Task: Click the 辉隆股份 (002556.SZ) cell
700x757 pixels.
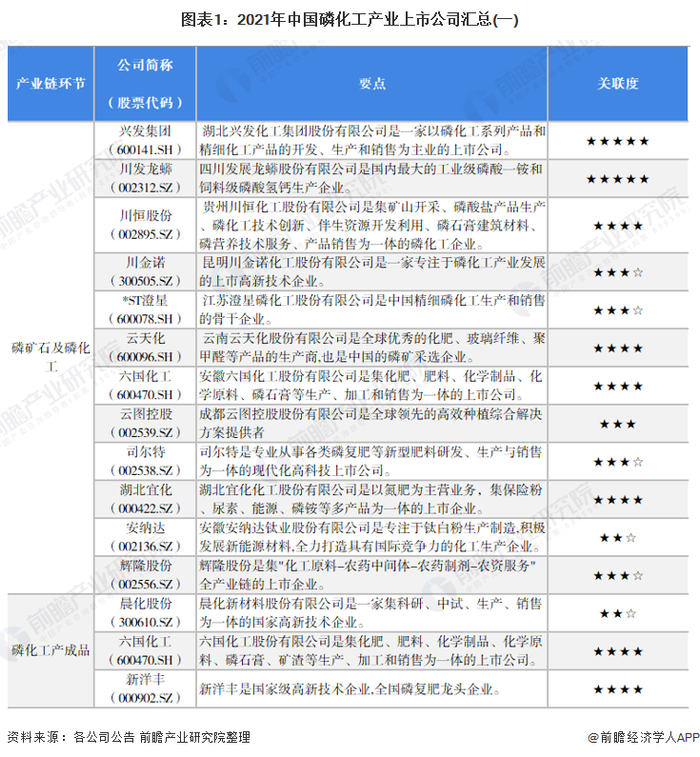Action: [145, 575]
